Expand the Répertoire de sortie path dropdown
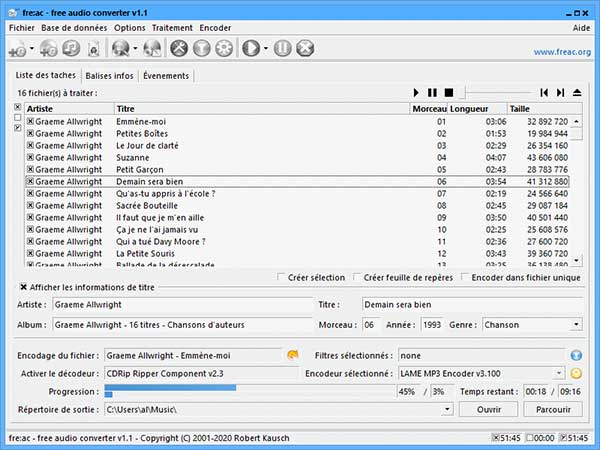The height and width of the screenshot is (450, 600). (448, 409)
